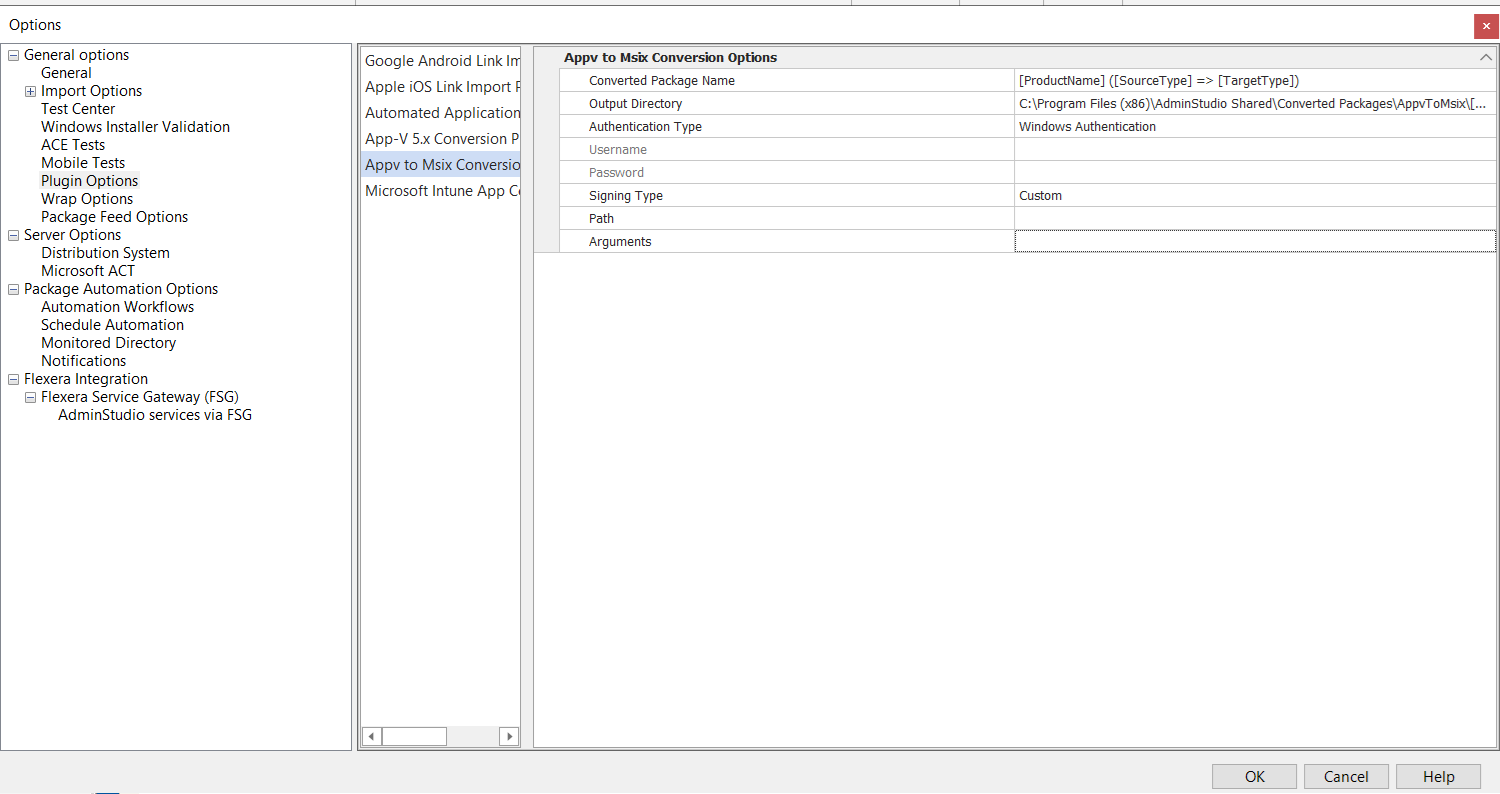1500x794 pixels.
Task: Choose Google Android Link Import plugin
Action: 441,61
